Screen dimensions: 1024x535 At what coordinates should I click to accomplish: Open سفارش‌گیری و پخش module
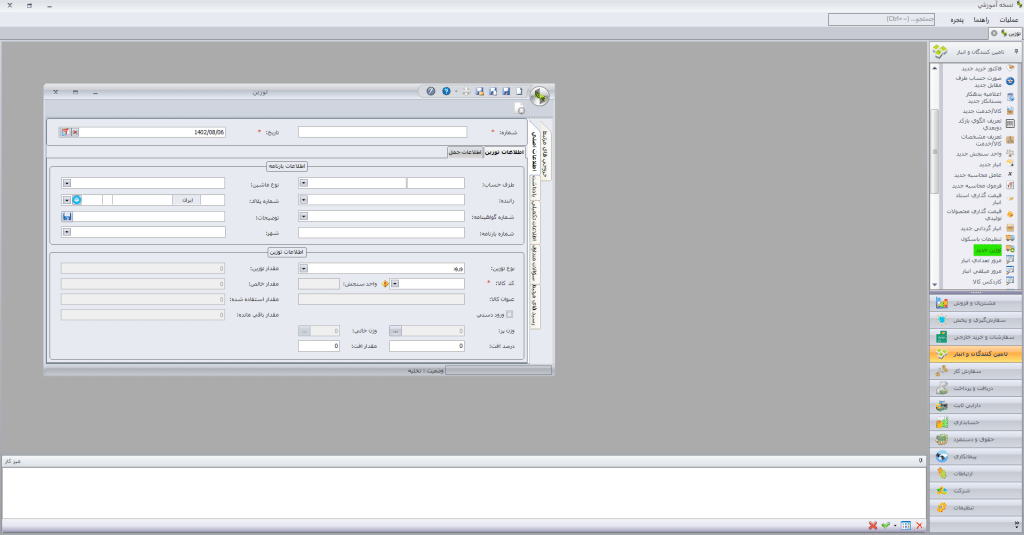point(976,320)
